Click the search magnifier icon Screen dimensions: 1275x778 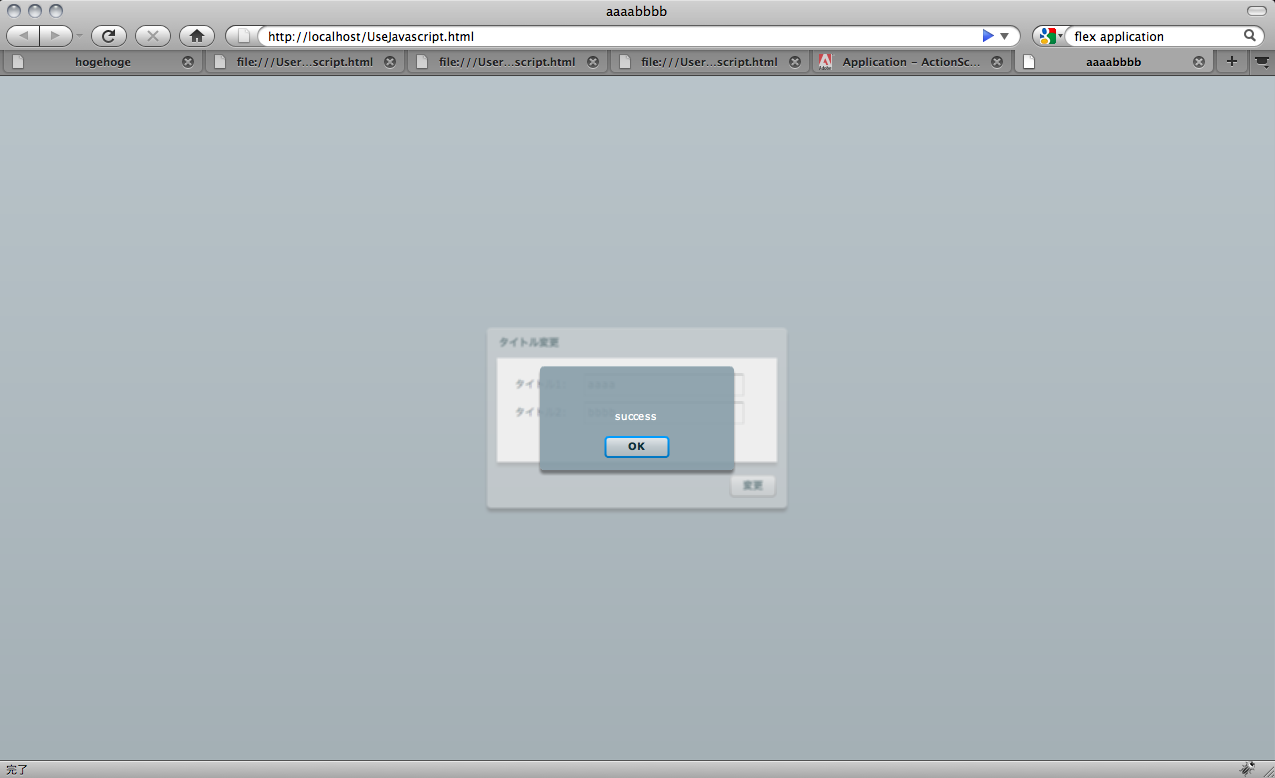1250,36
